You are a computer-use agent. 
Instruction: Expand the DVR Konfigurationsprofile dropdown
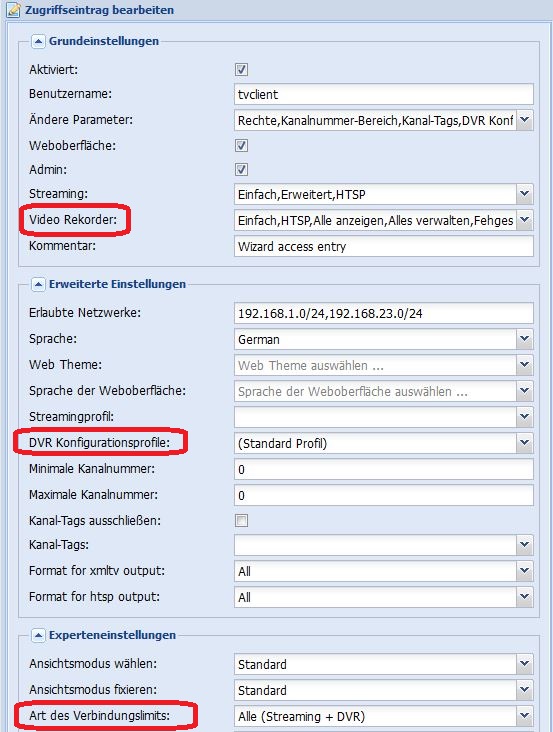(525, 443)
